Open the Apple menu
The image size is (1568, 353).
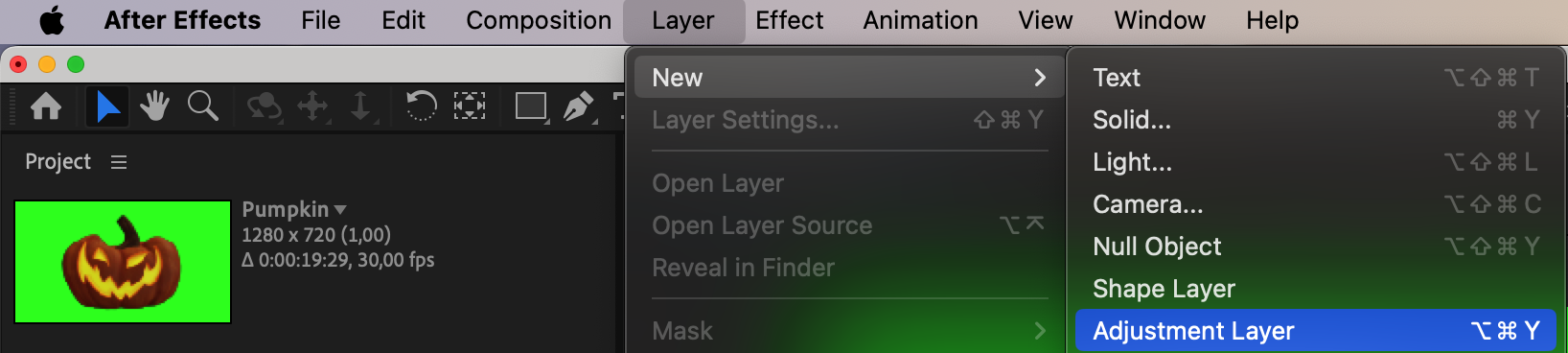pos(52,20)
